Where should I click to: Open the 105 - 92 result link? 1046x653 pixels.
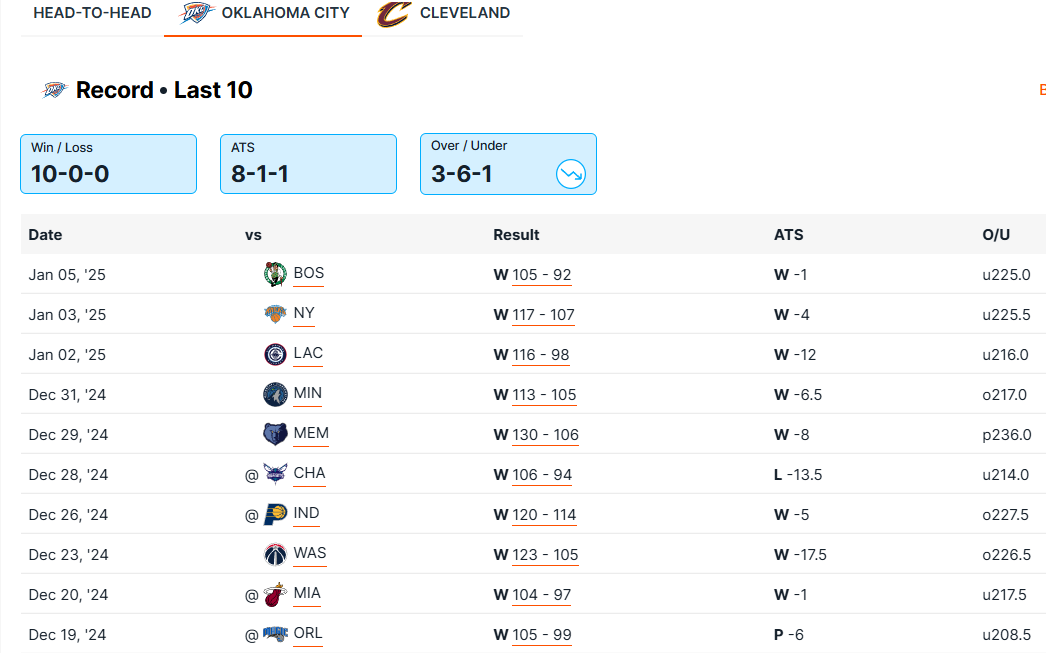(541, 275)
